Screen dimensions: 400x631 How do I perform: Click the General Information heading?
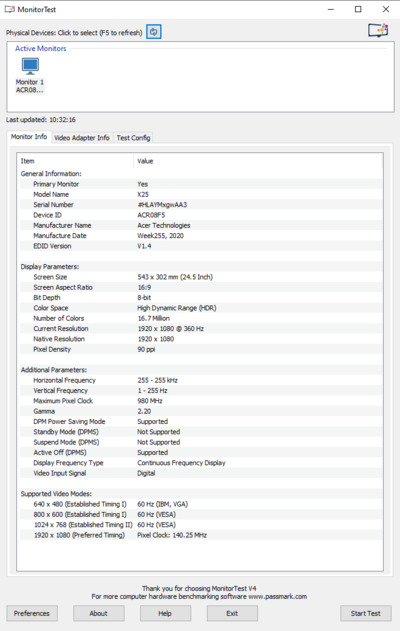click(x=51, y=174)
